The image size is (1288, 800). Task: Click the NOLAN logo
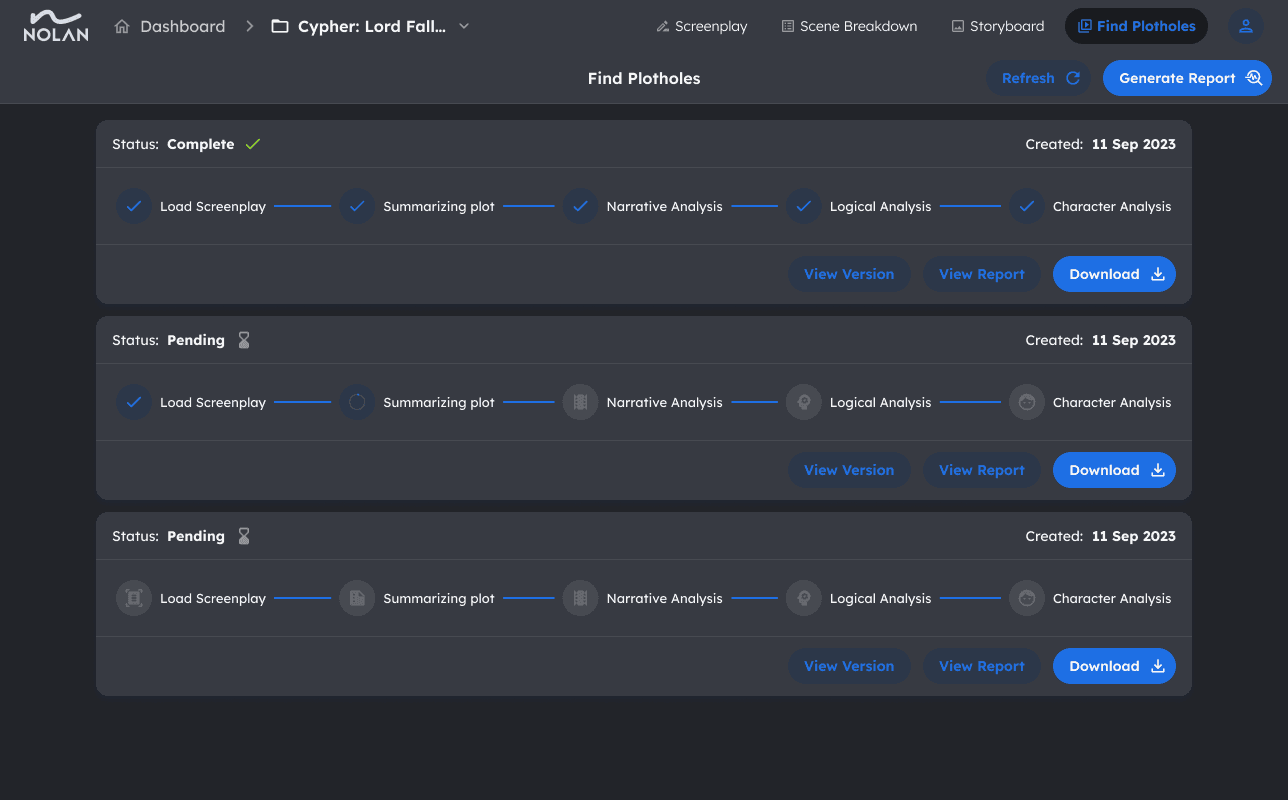(56, 26)
